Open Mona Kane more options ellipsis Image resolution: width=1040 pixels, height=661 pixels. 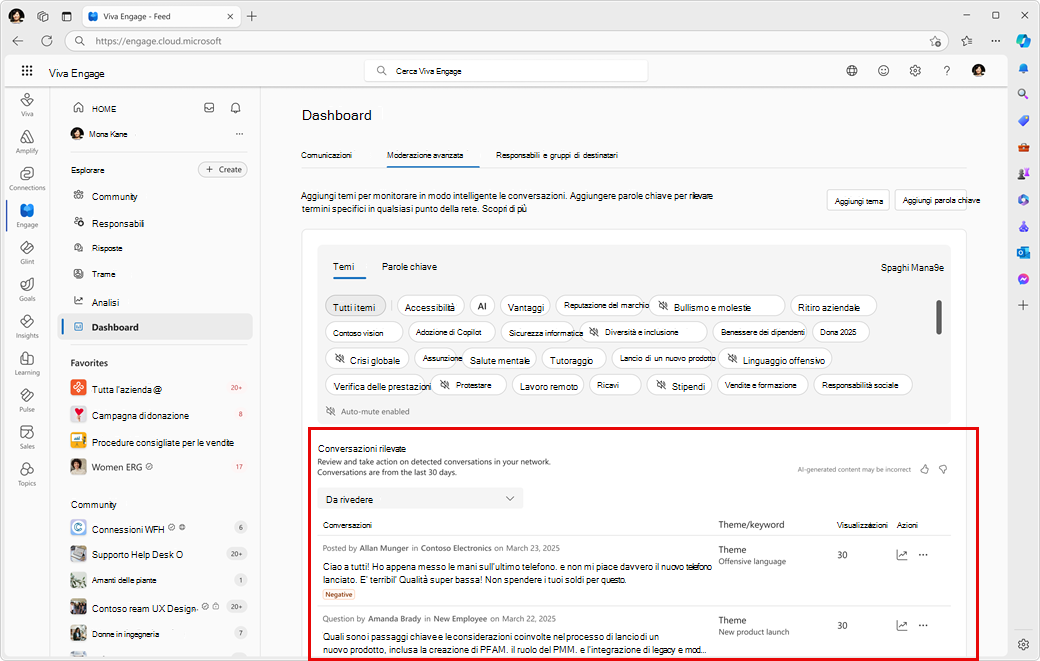coord(239,134)
